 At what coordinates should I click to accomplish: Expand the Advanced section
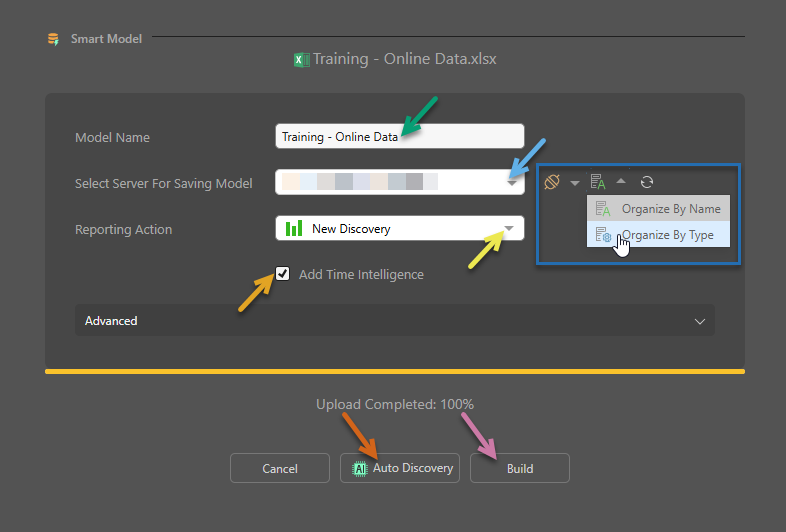tap(395, 320)
